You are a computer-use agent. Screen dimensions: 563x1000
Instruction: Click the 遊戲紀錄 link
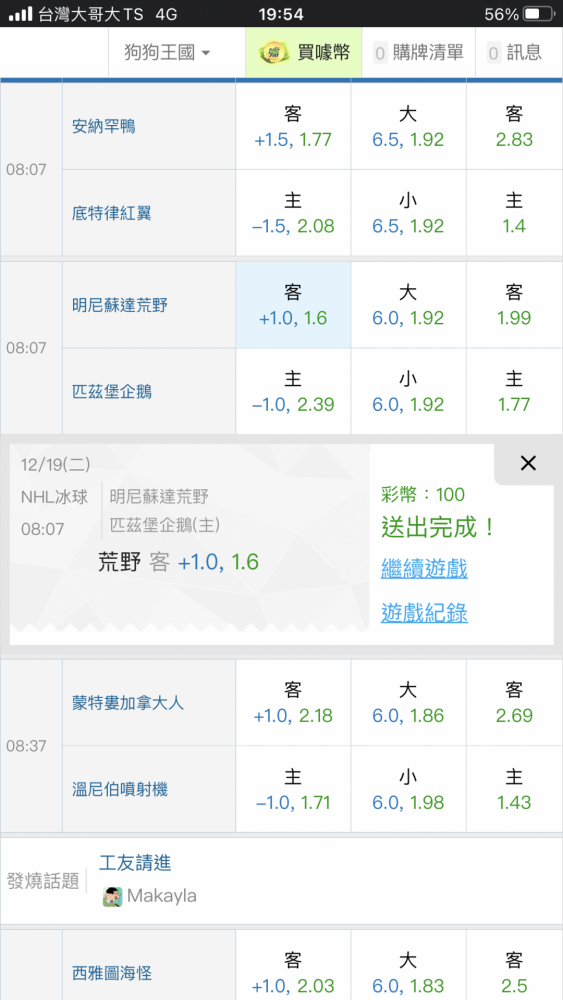pos(424,612)
